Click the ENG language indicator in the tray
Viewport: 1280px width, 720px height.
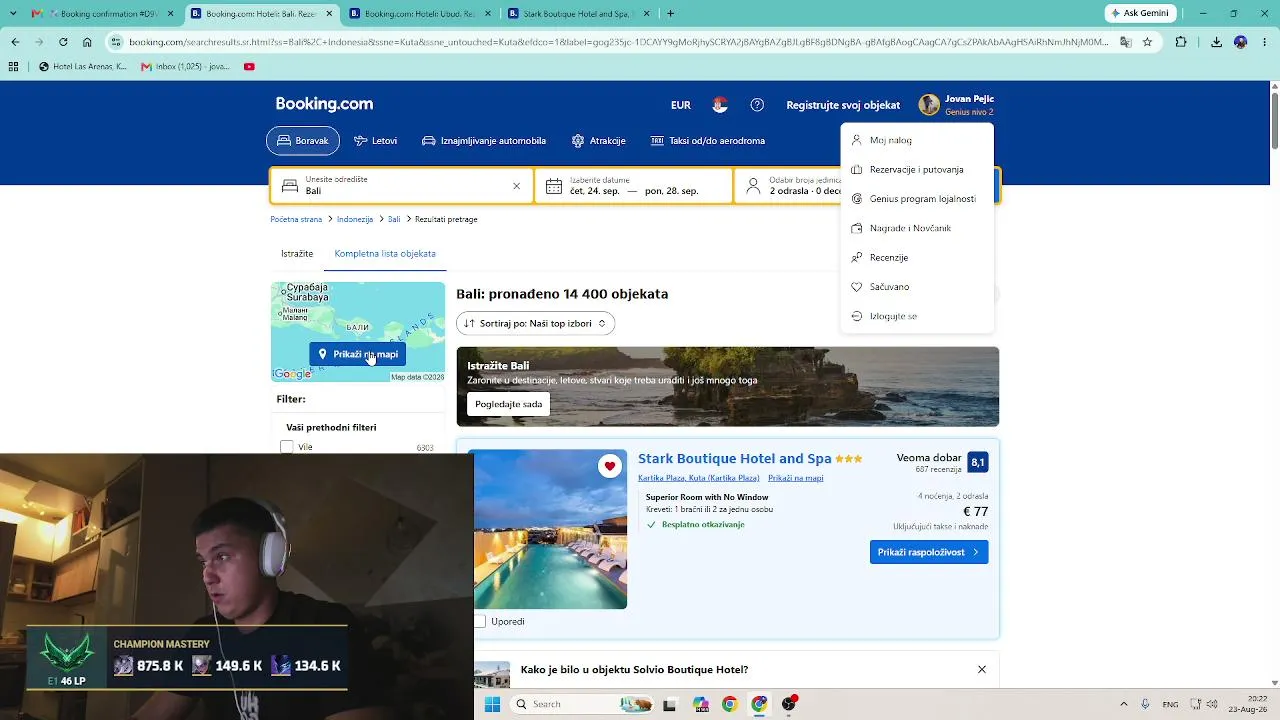(1172, 704)
